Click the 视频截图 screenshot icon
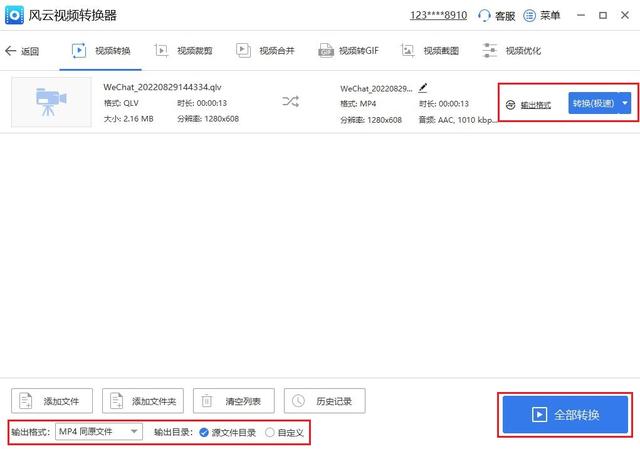The image size is (640, 449). point(408,51)
